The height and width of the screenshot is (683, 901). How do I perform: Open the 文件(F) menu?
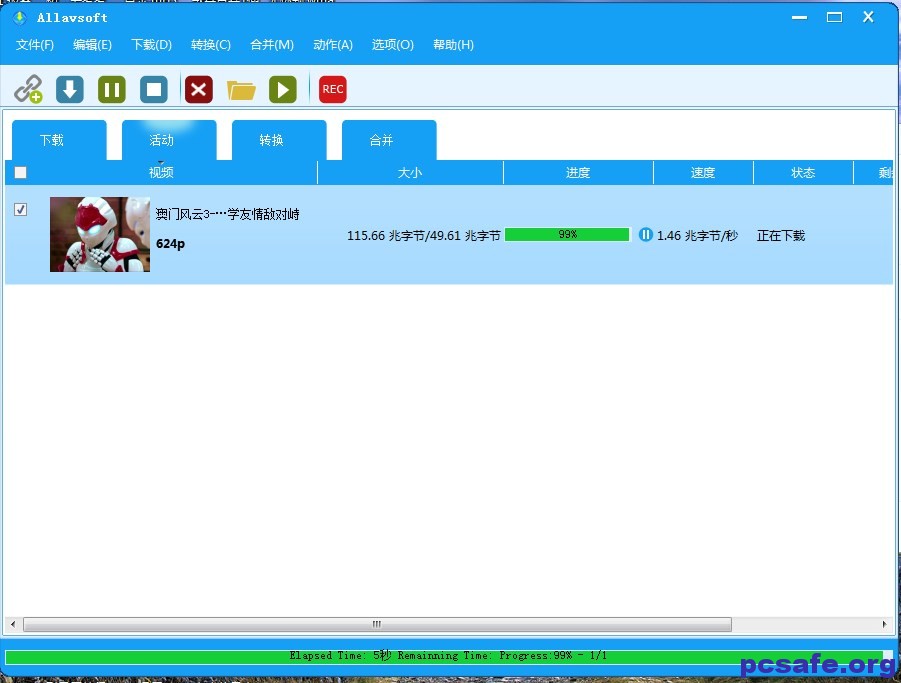35,45
